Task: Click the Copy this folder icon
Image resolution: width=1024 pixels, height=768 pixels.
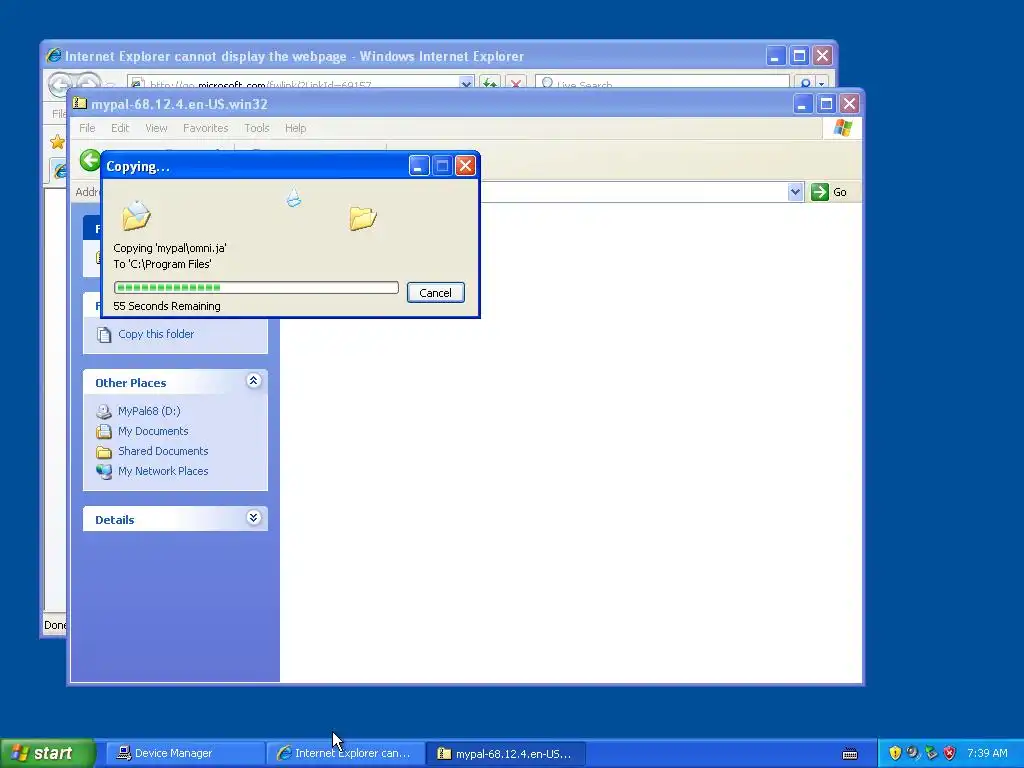Action: click(104, 334)
